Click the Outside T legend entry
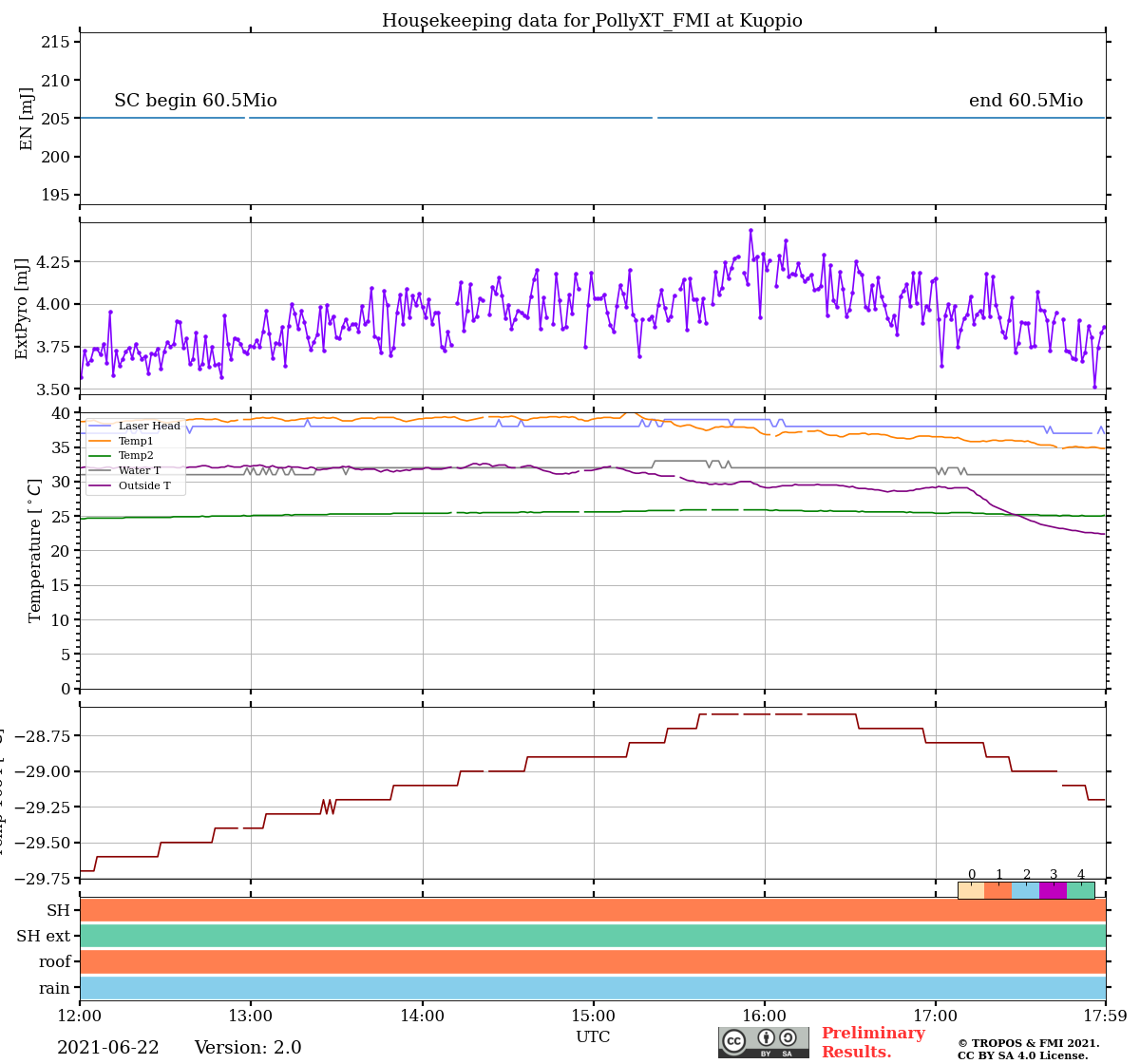Screen dimensions: 1140x1064 pos(130,485)
